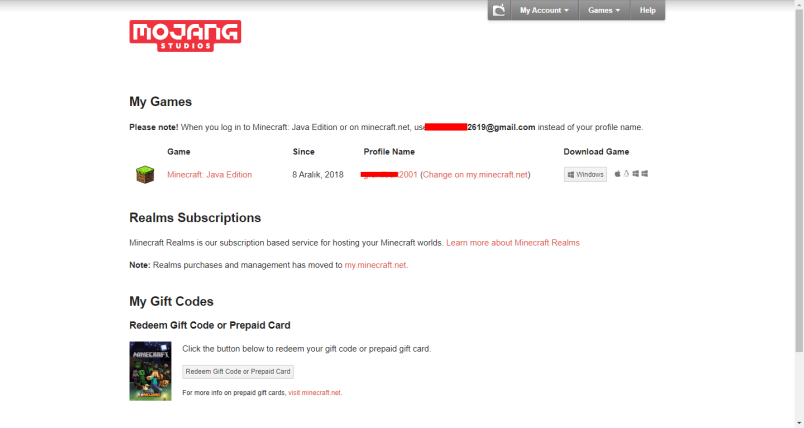Select the Linux penguin download icon
This screenshot has width=804, height=428.
click(x=626, y=174)
